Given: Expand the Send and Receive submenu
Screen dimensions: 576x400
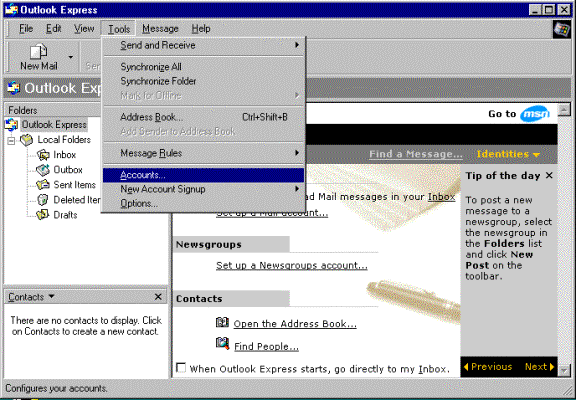Looking at the screenshot, I should point(204,45).
